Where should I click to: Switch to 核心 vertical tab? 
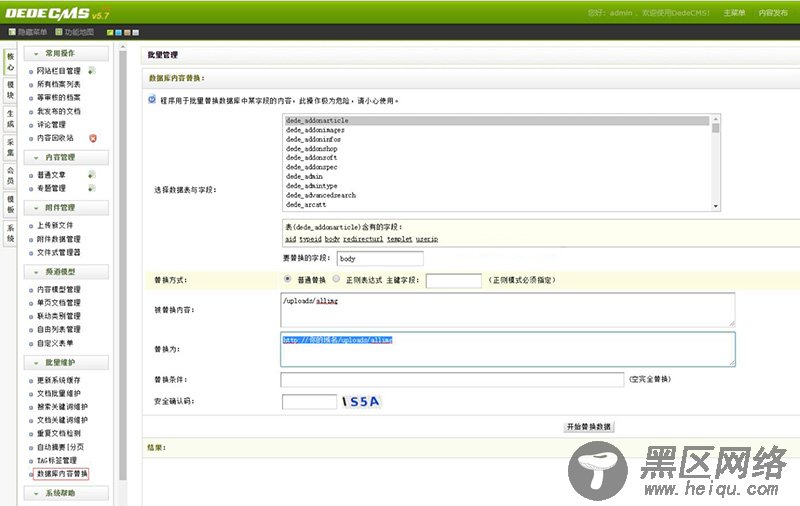click(x=10, y=62)
